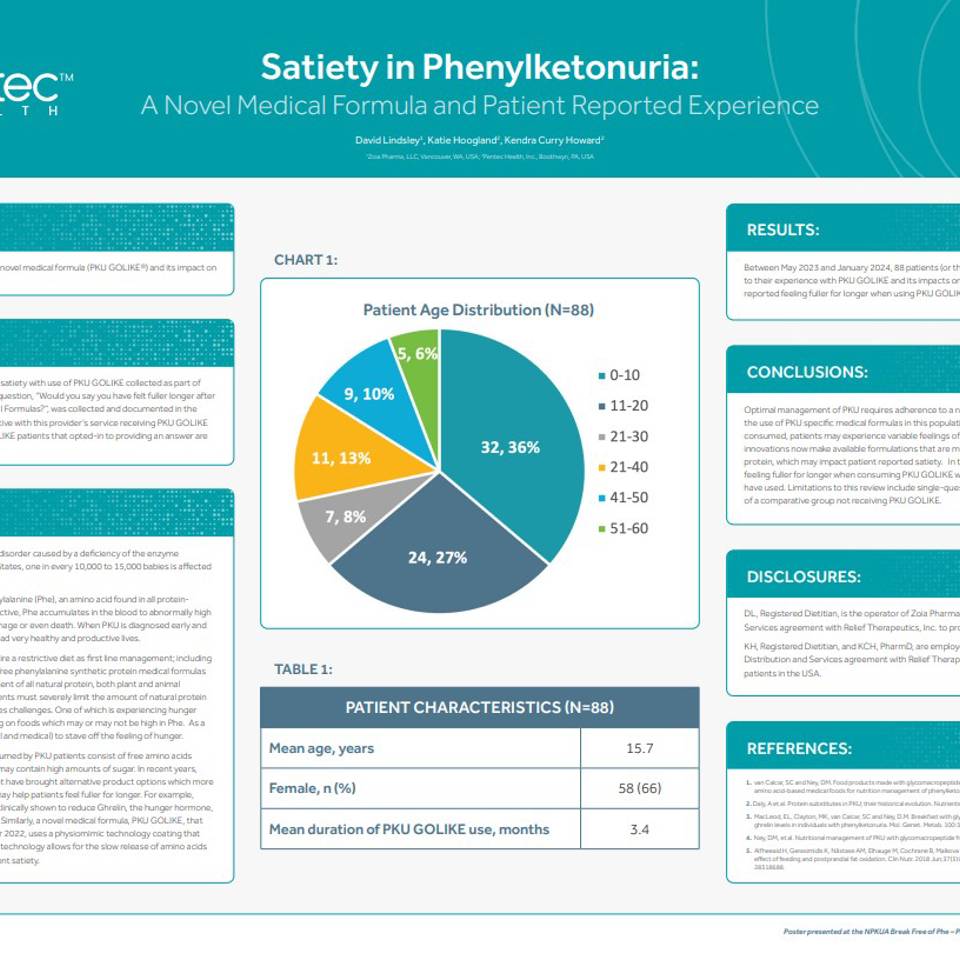Click the 0-10 legend color swatch
Screen dimensions: 960x960
click(x=601, y=376)
